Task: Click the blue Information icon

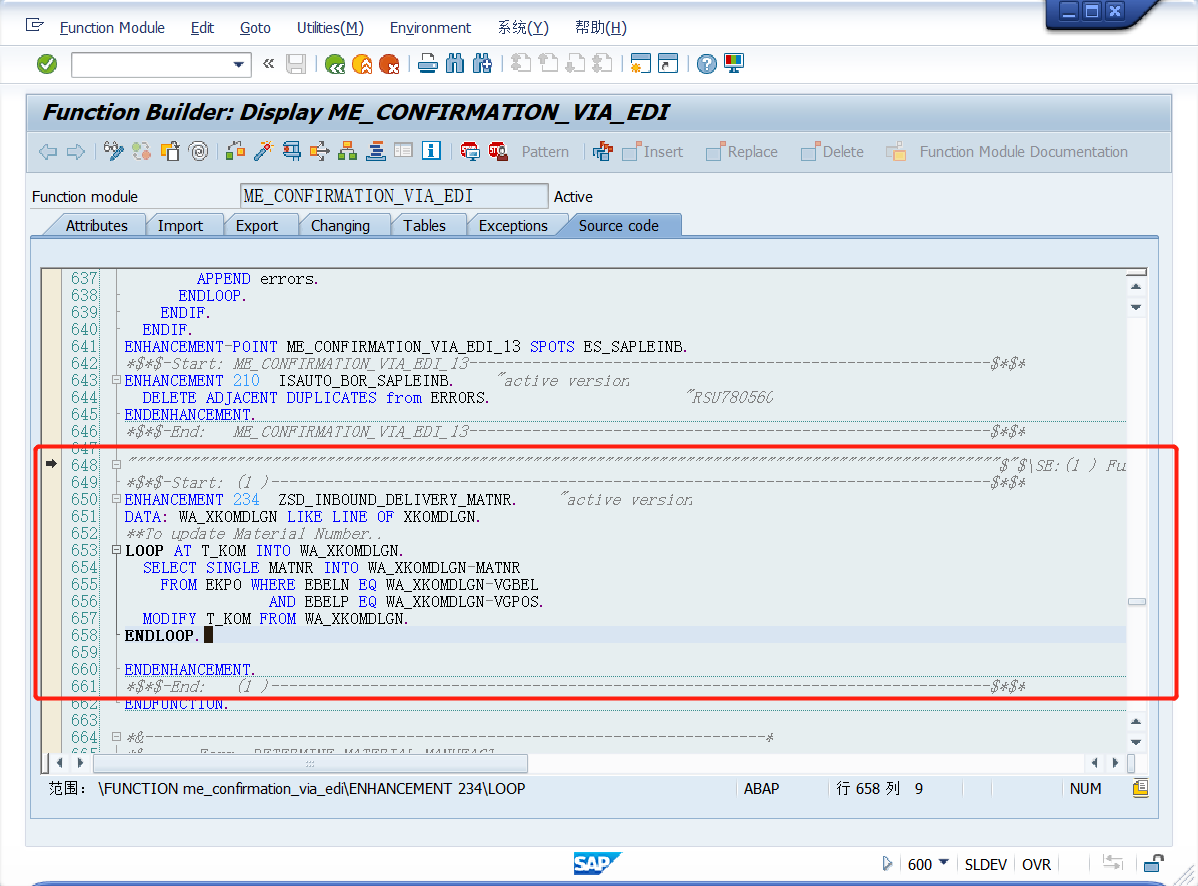Action: [431, 152]
